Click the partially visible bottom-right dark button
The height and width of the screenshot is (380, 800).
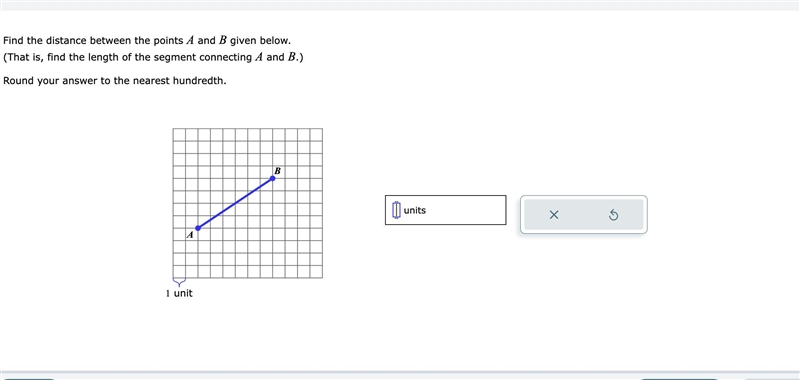679,379
